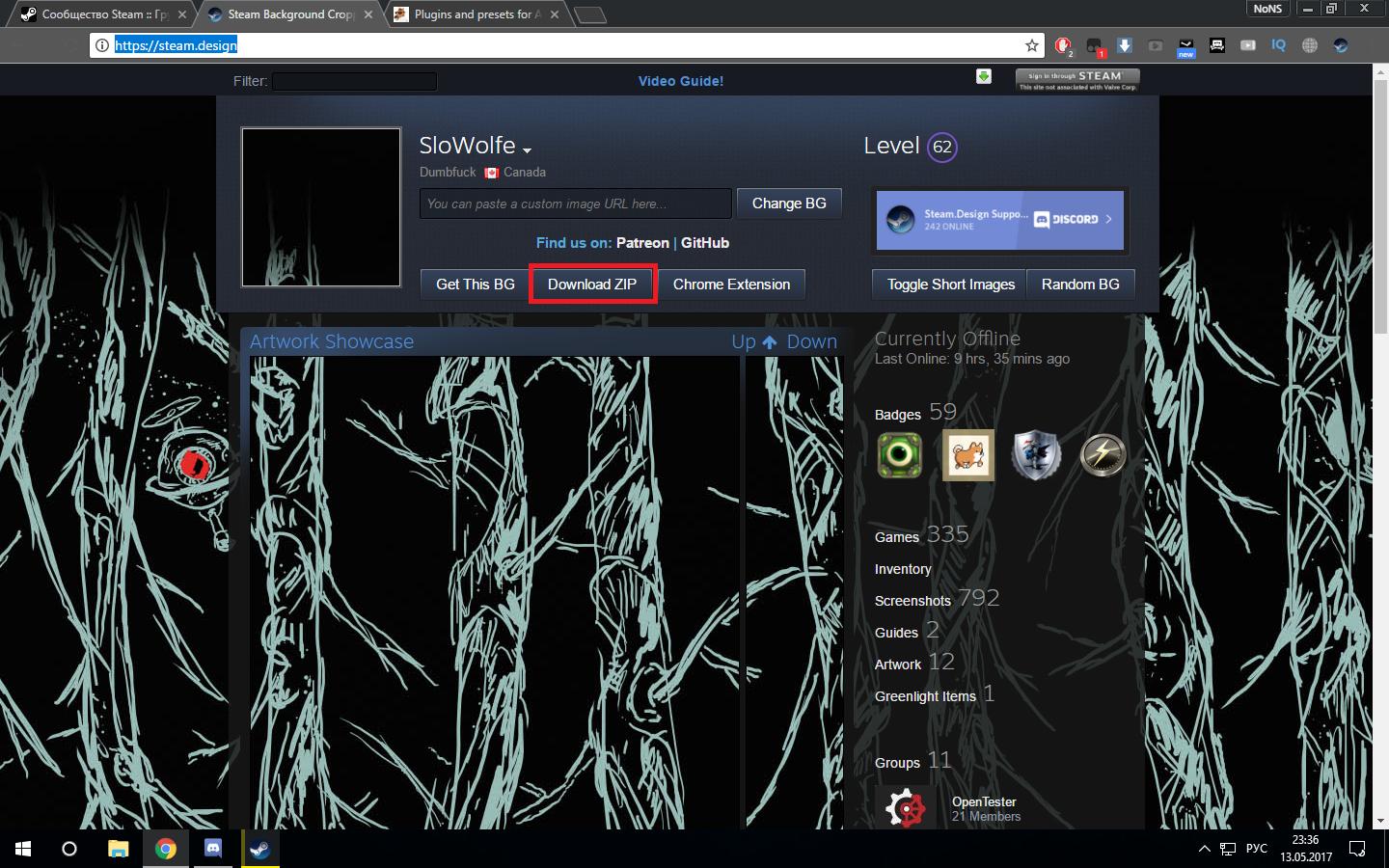Expand the SloWolfe username dropdown arrow

(527, 150)
